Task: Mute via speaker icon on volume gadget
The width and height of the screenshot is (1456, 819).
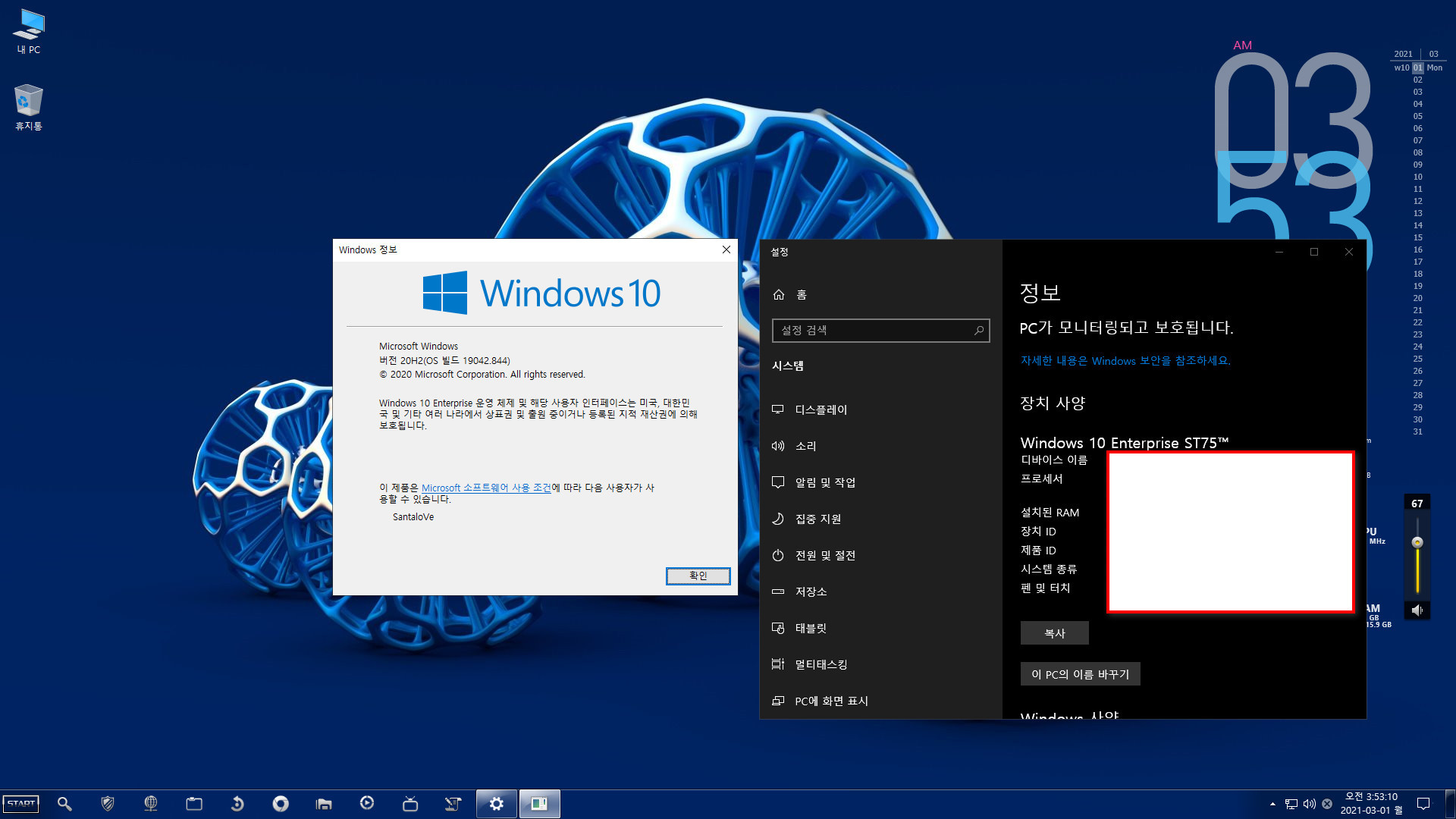Action: click(x=1417, y=610)
